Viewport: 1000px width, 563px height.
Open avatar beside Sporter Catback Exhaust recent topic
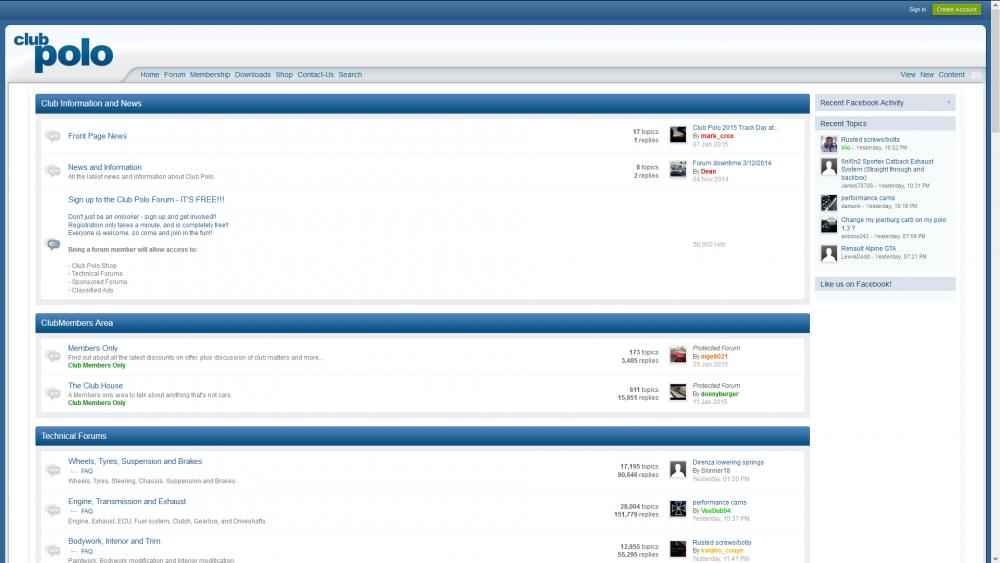click(x=828, y=167)
